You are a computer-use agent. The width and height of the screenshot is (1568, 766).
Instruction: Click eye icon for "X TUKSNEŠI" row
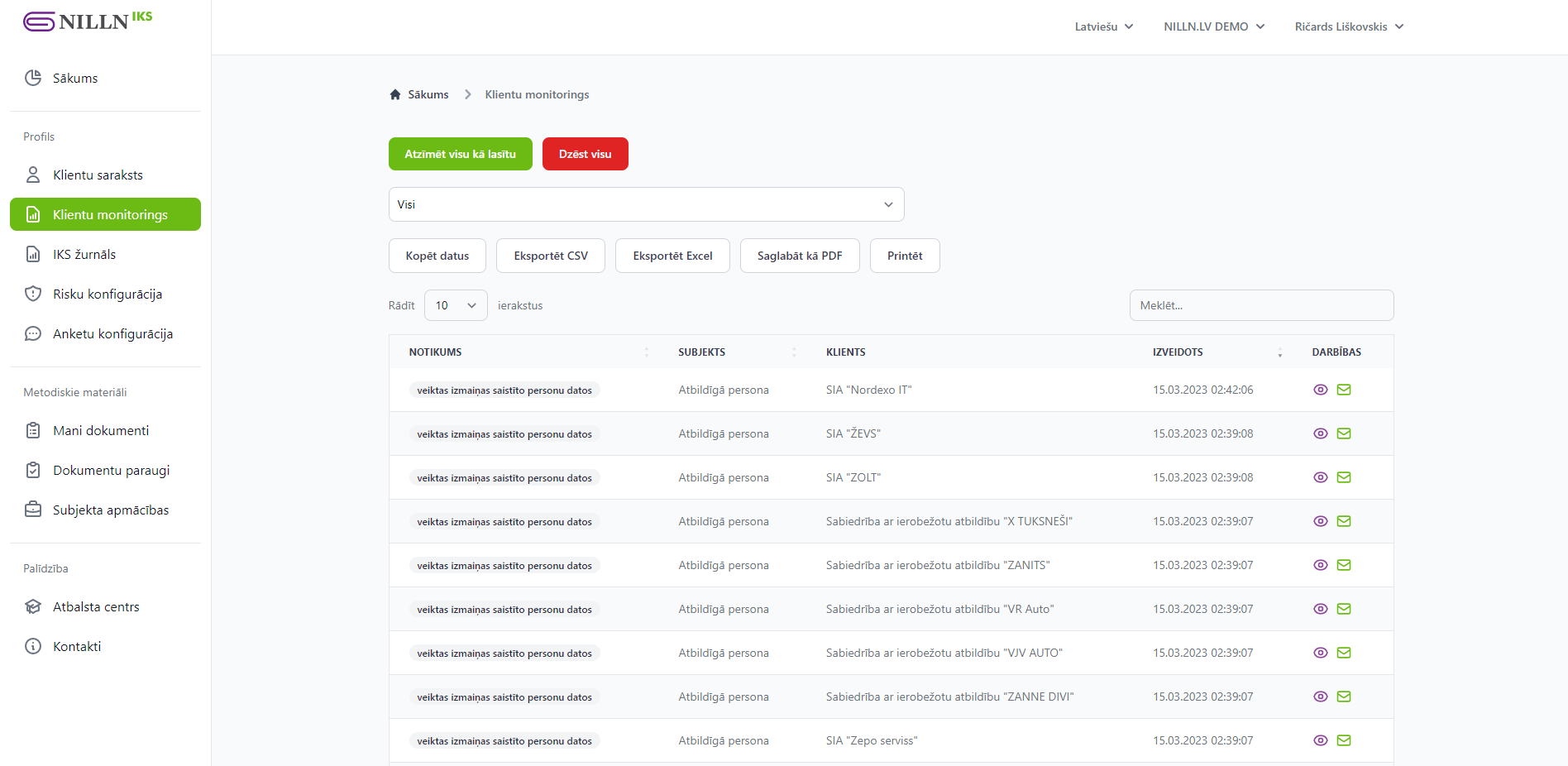point(1321,521)
